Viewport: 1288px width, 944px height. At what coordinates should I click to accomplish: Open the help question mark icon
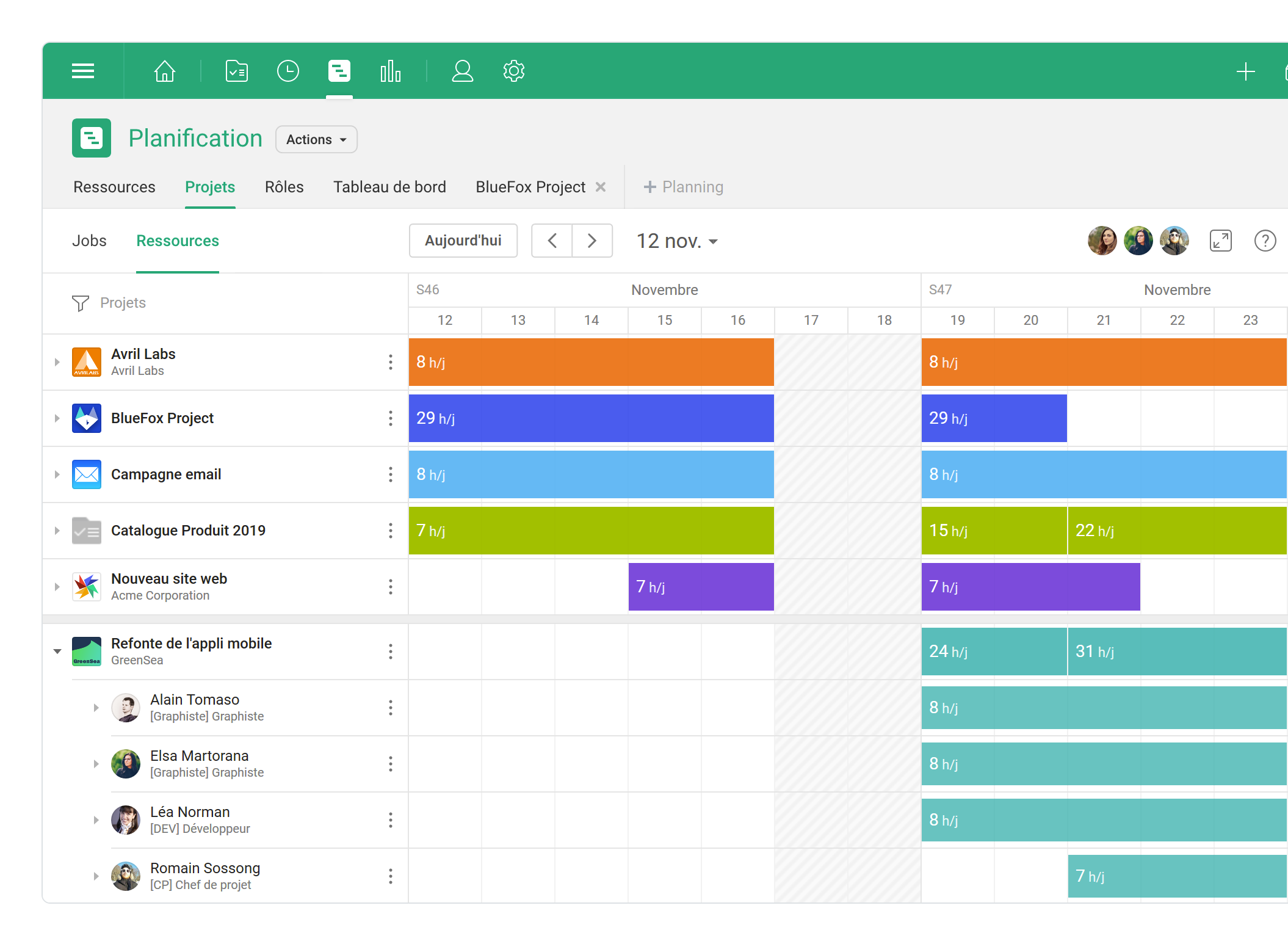(x=1265, y=241)
